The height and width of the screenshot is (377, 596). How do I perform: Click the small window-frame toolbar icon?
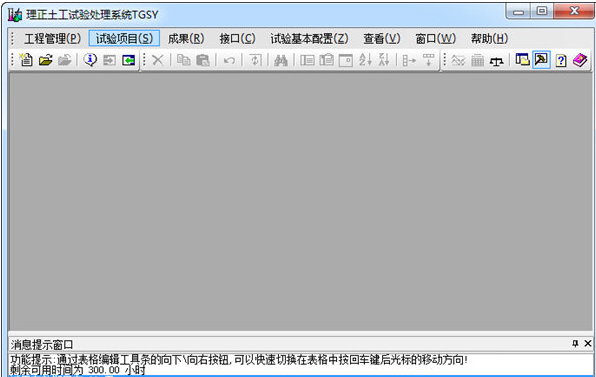pos(346,60)
